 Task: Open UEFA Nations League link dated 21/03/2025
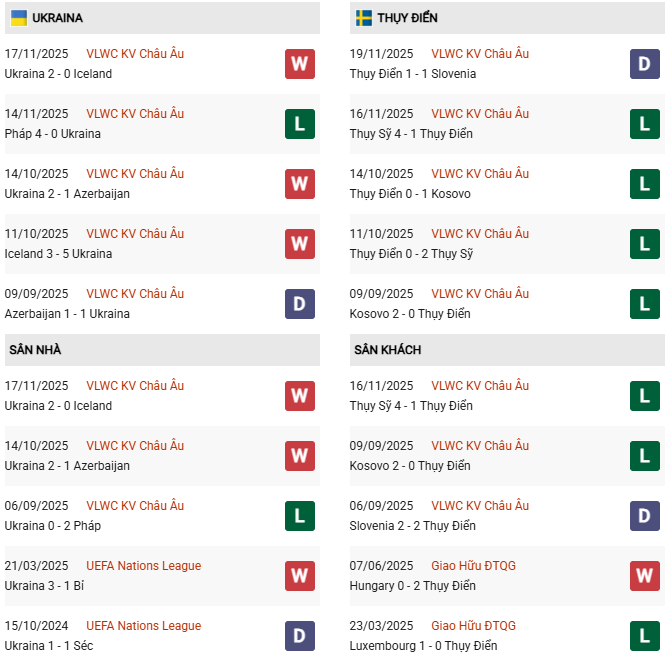point(143,566)
